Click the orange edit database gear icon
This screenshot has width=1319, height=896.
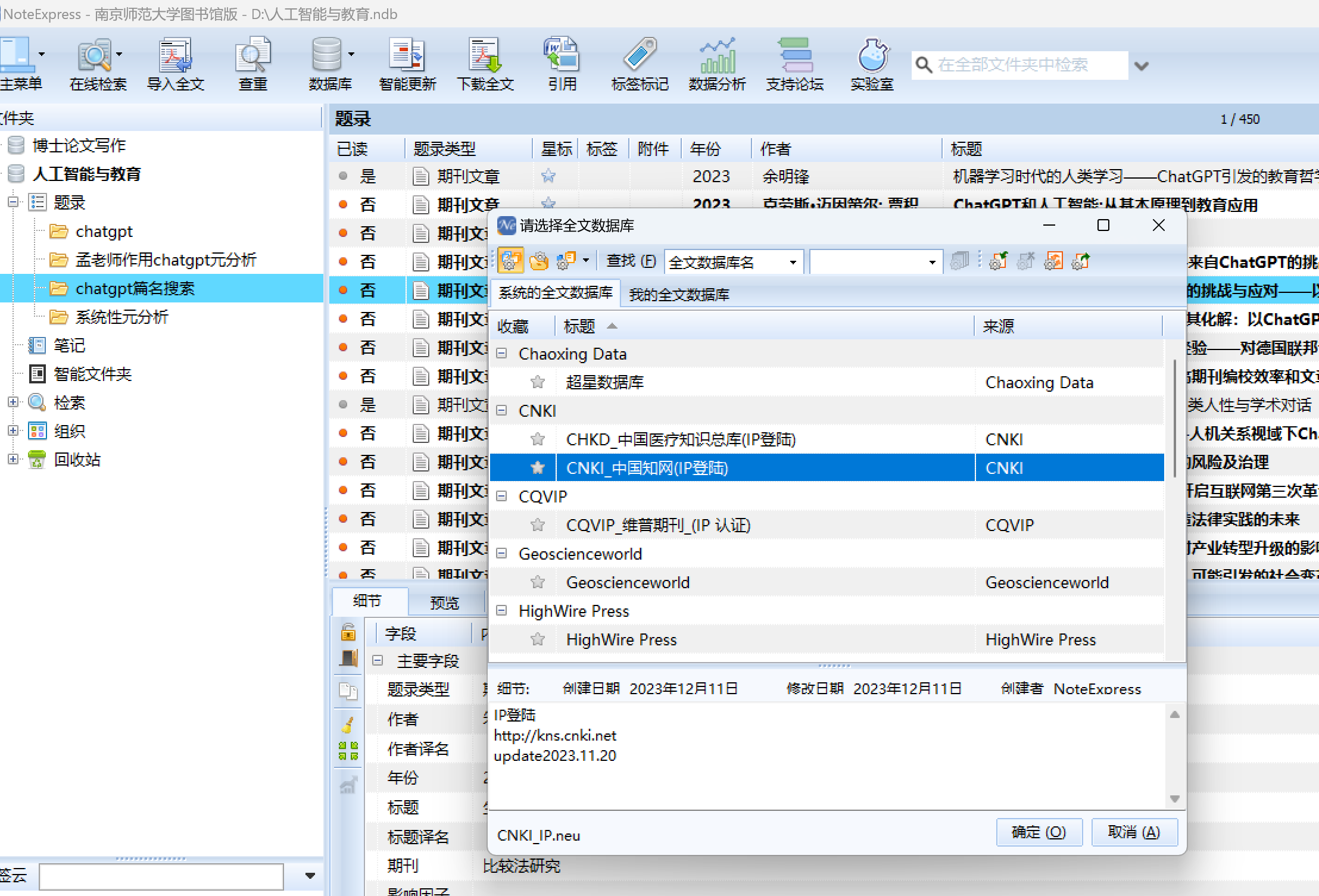tap(1053, 261)
